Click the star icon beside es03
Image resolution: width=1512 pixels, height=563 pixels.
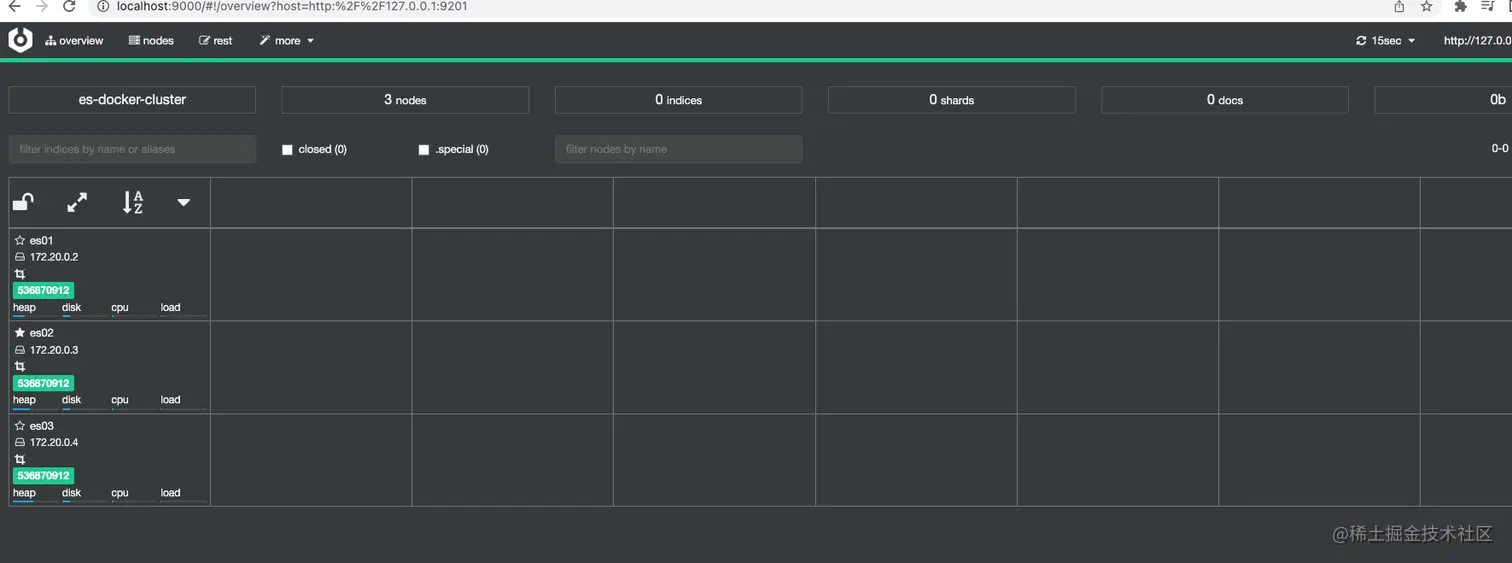19,426
